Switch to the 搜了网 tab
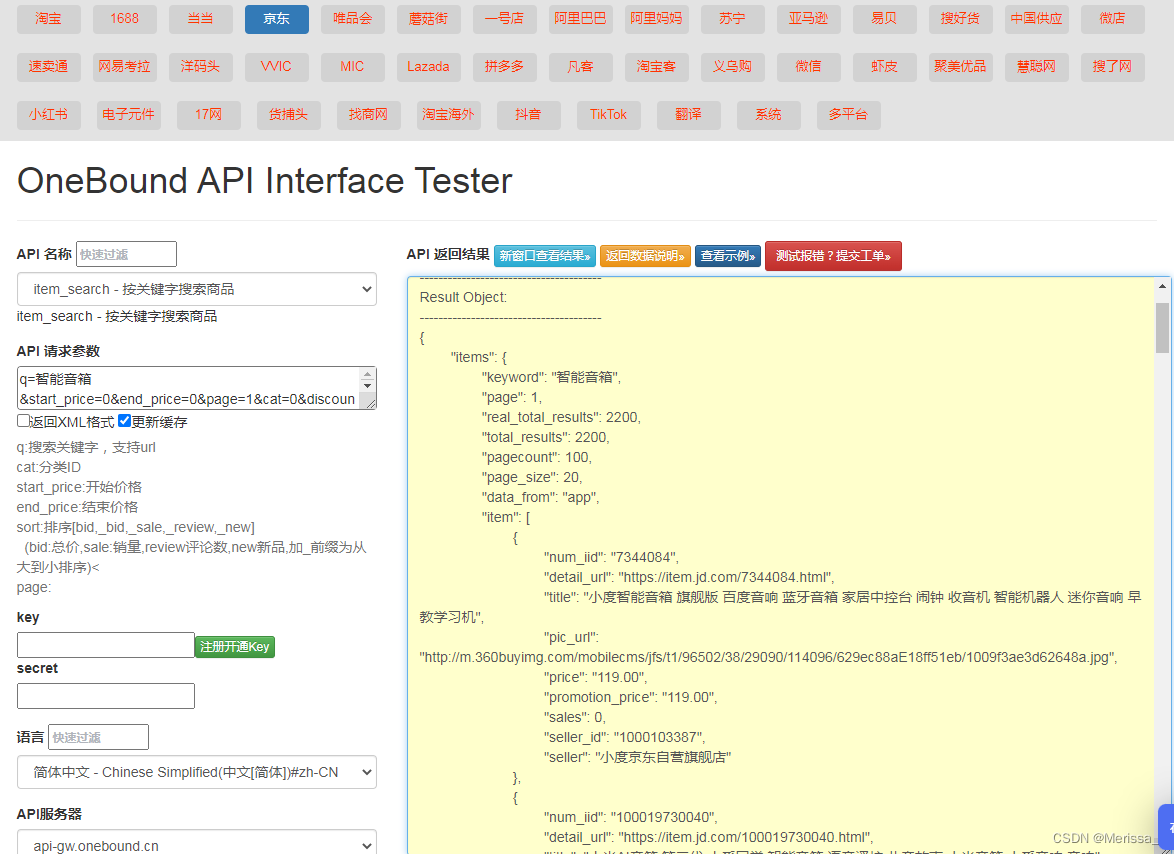Screen dimensions: 1174x854 tap(1113, 67)
